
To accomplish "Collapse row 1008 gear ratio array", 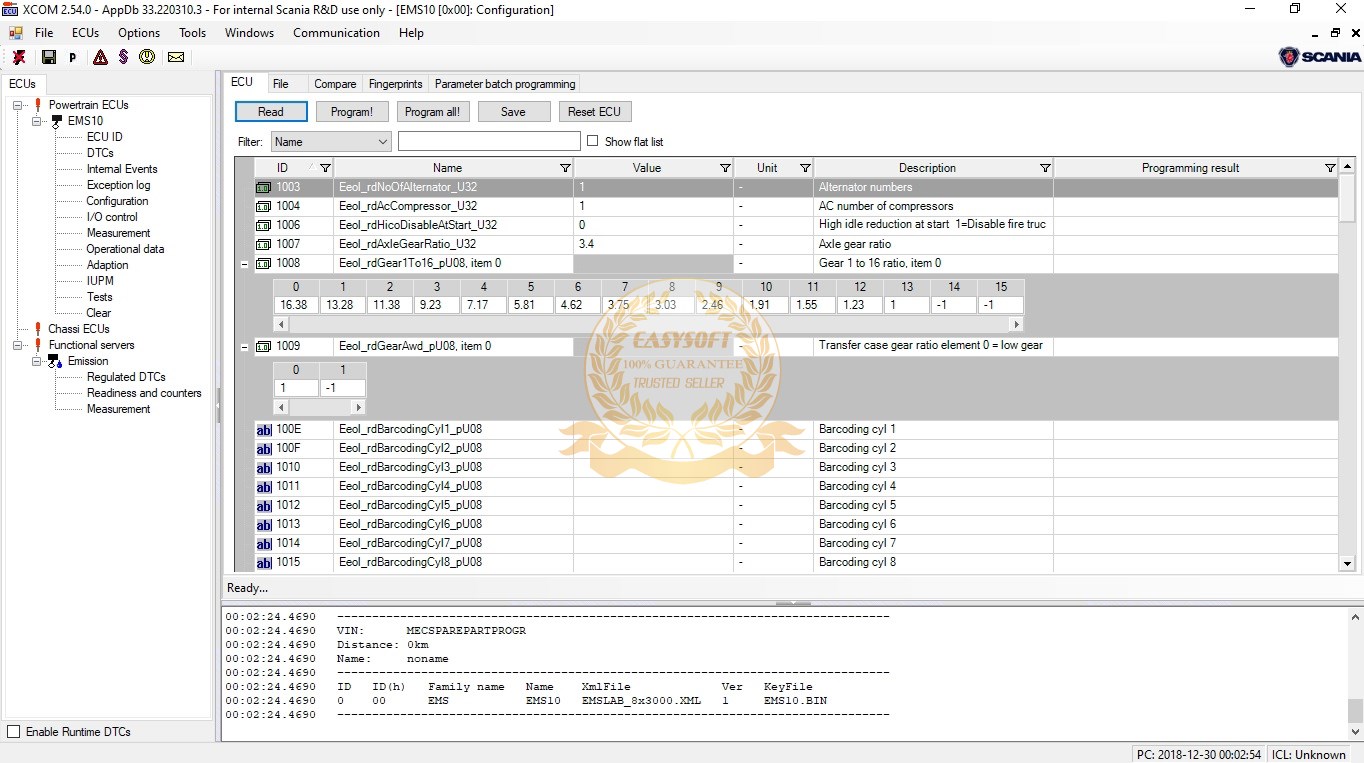I will (x=245, y=264).
